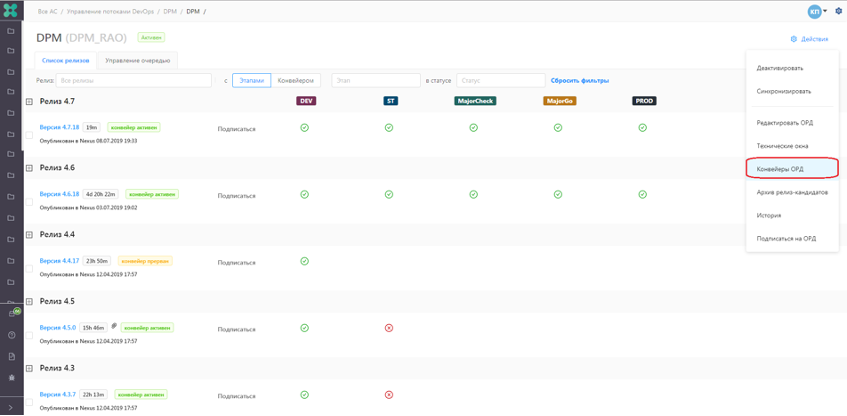
Task: Open the Статус filter dropdown
Action: point(500,80)
